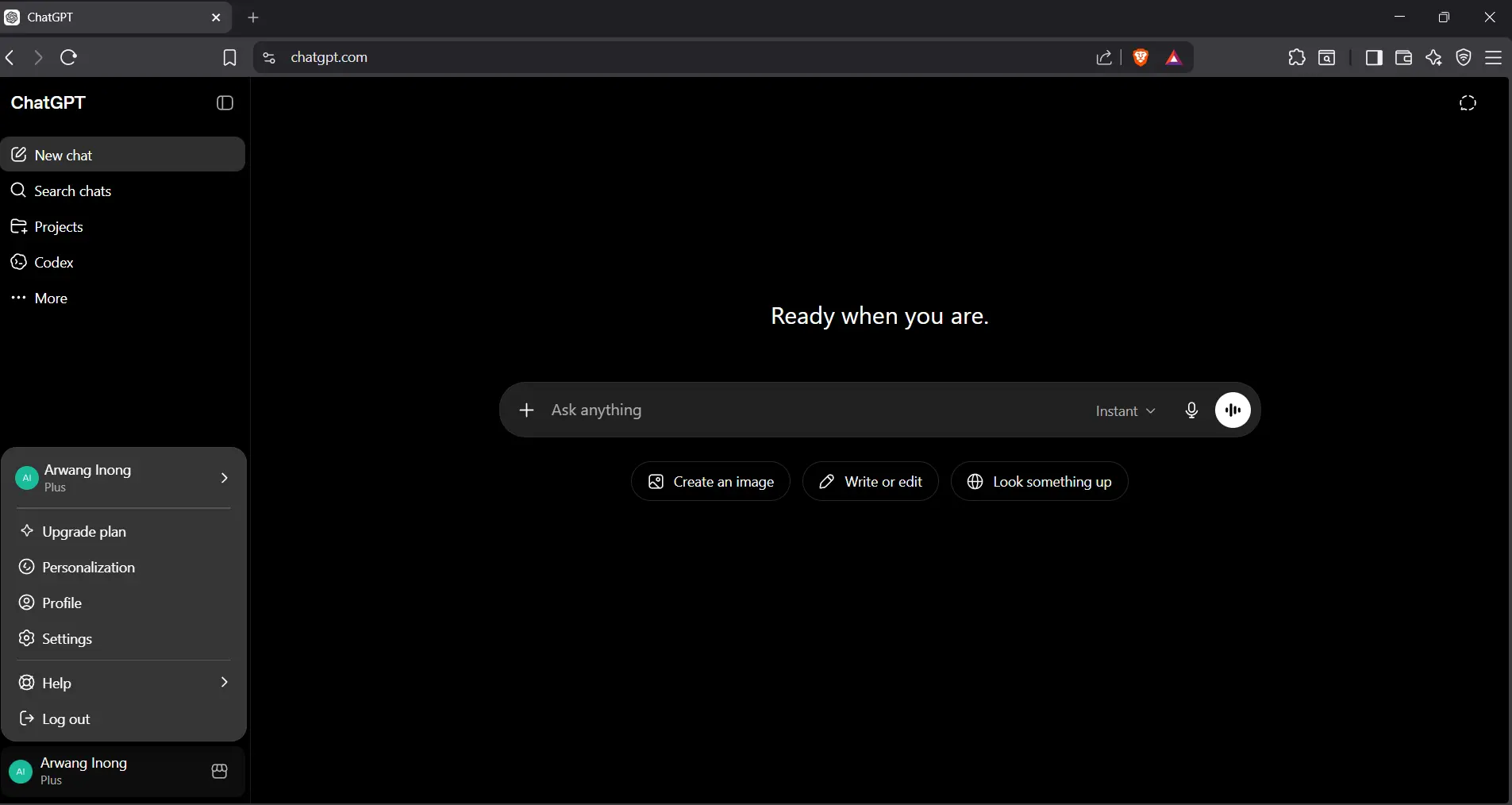1512x805 pixels.
Task: Click the icon next to the extensions puzzle
Action: (x=1327, y=57)
